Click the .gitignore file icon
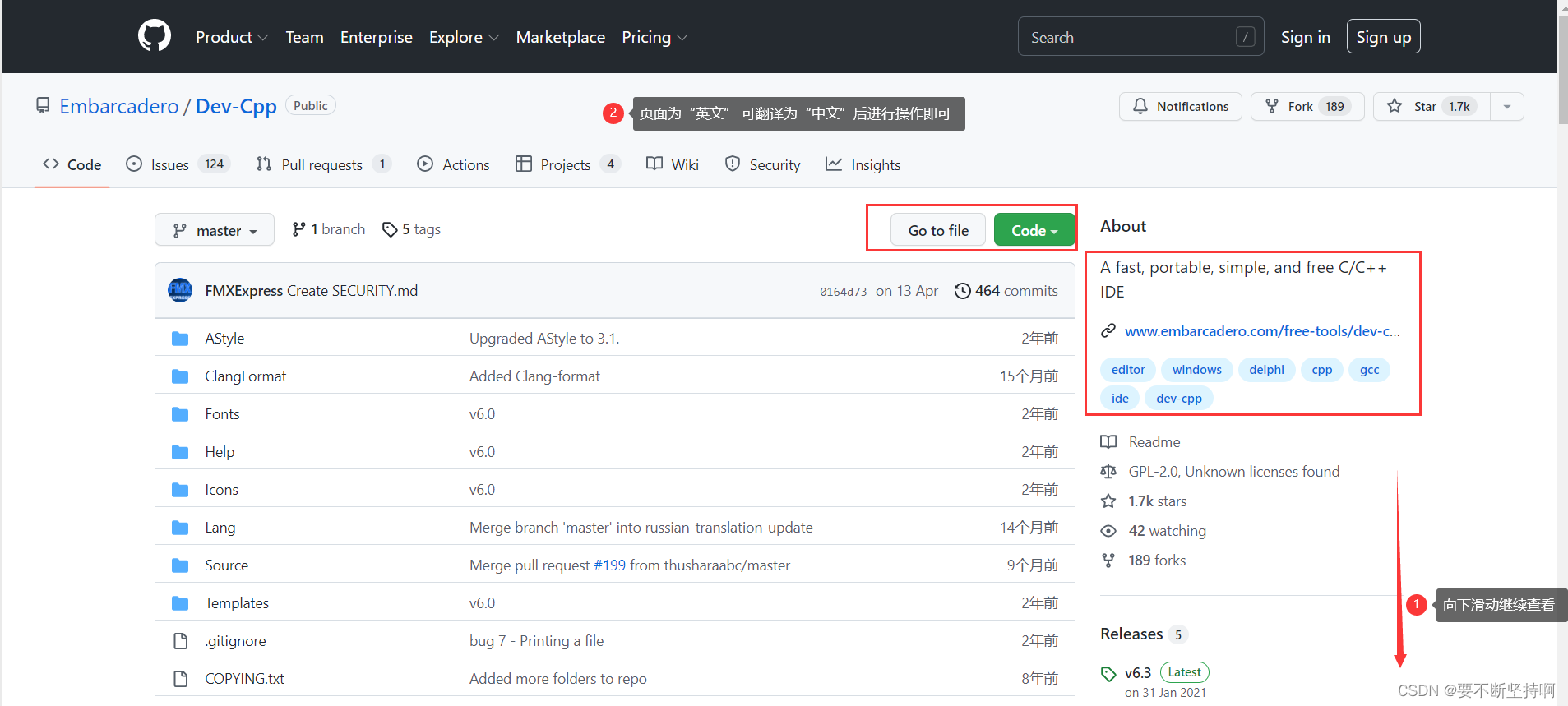The width and height of the screenshot is (1568, 706). (x=180, y=641)
